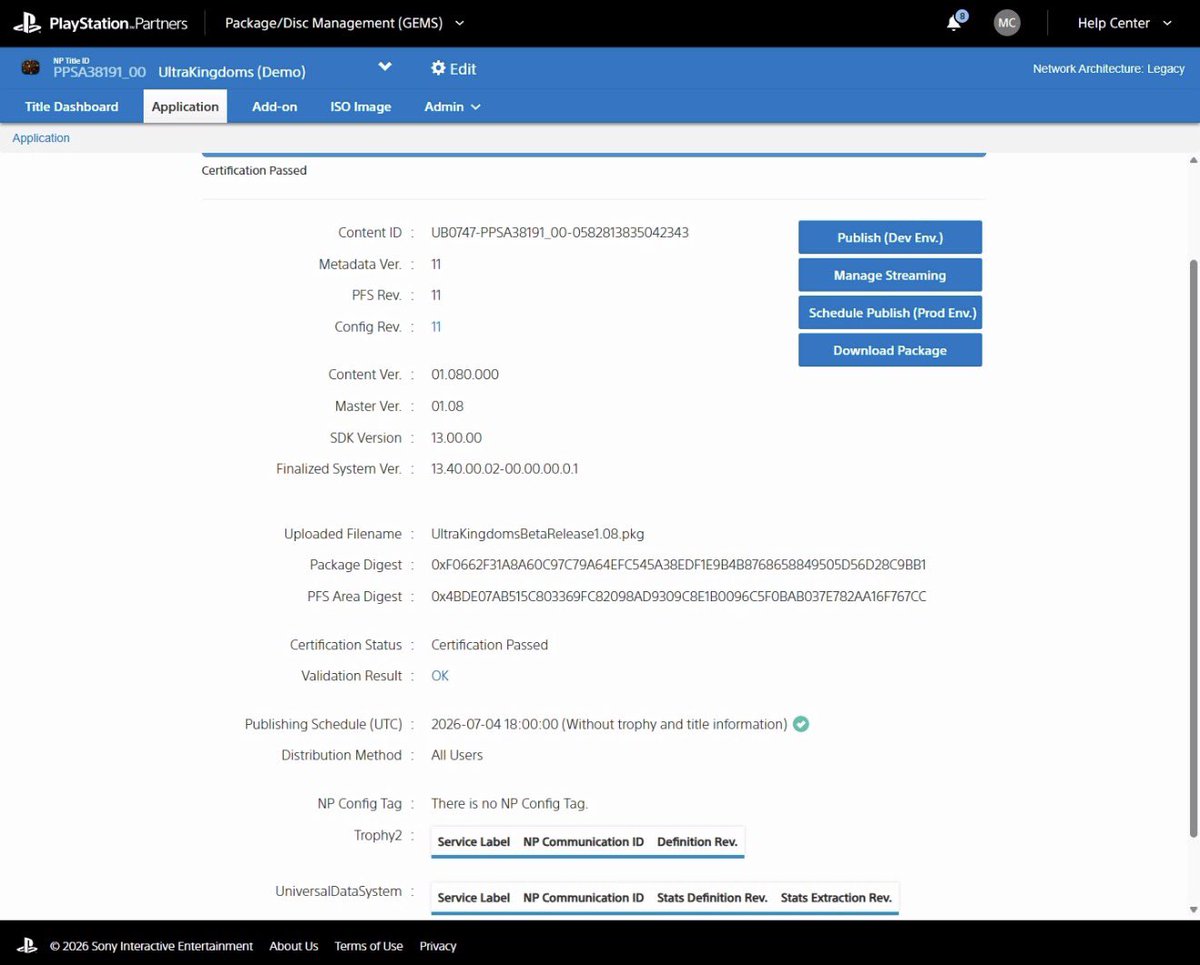Open the notifications bell
The width and height of the screenshot is (1200, 965).
point(955,23)
